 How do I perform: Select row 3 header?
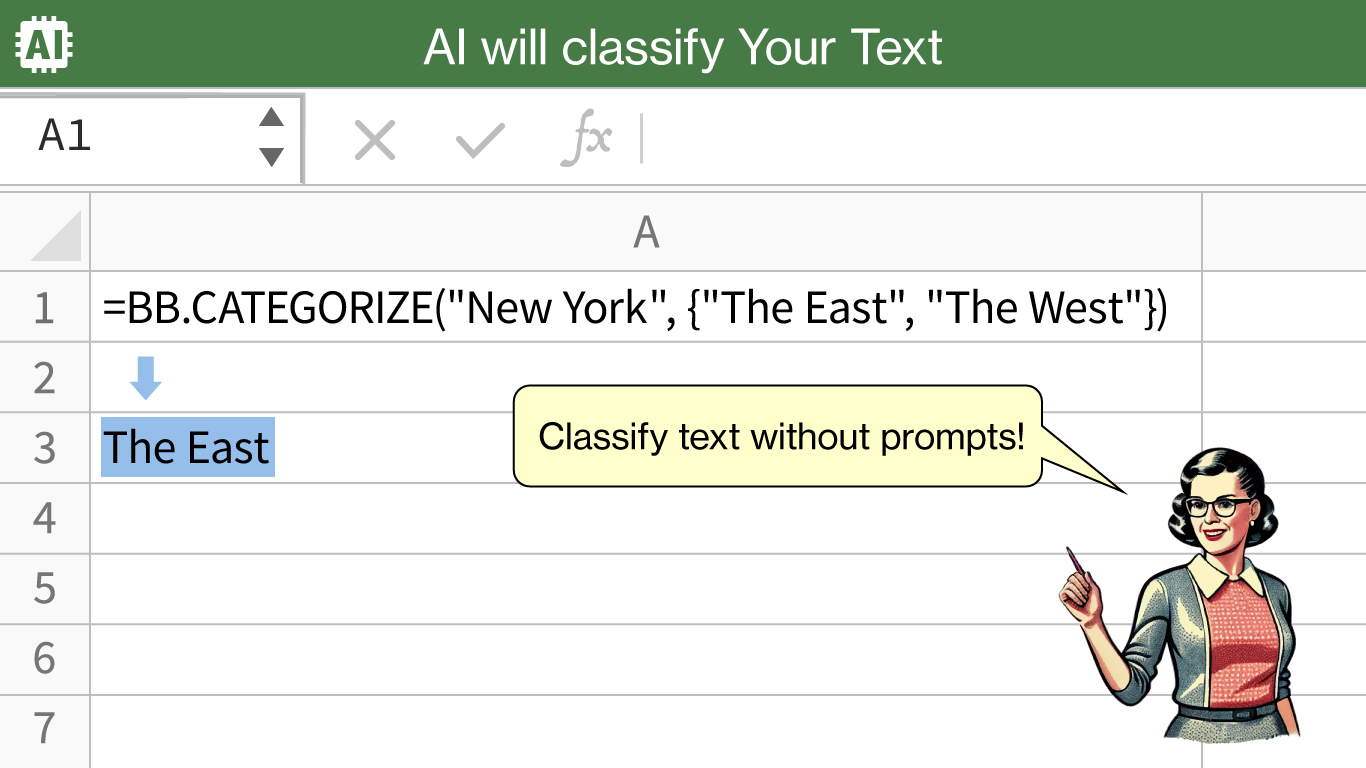point(45,448)
